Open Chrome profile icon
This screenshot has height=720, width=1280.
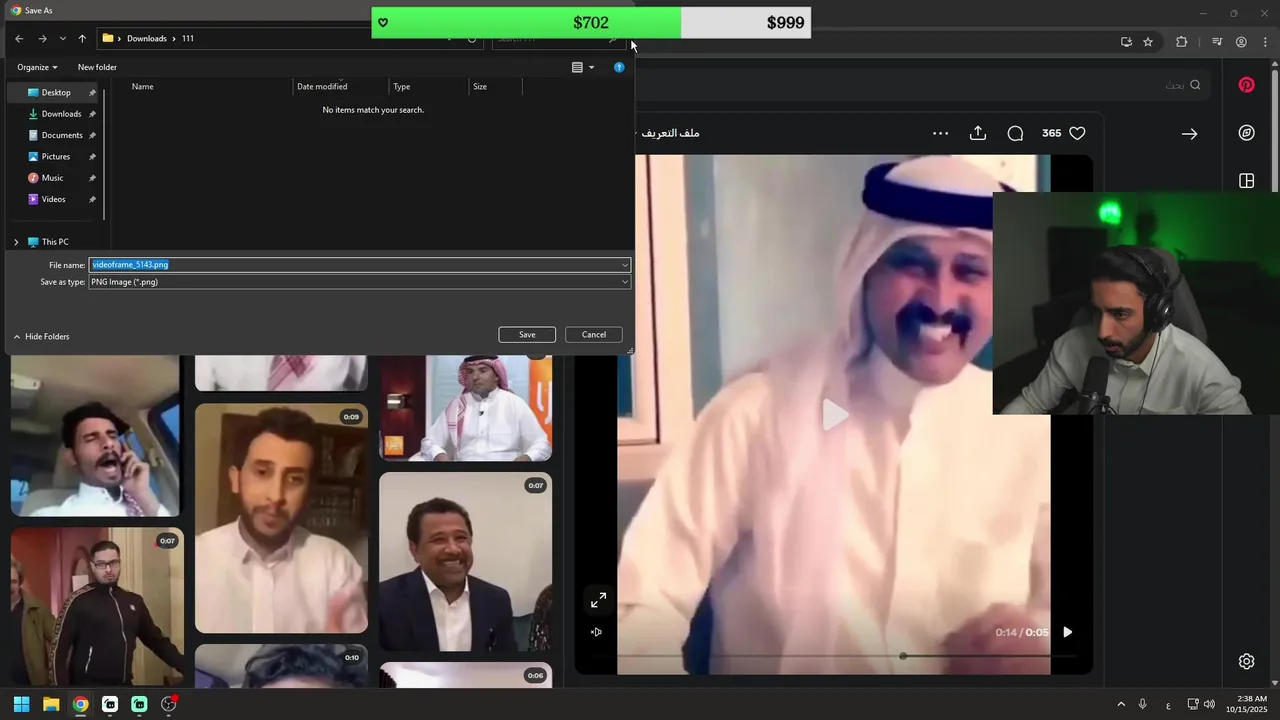[1241, 42]
